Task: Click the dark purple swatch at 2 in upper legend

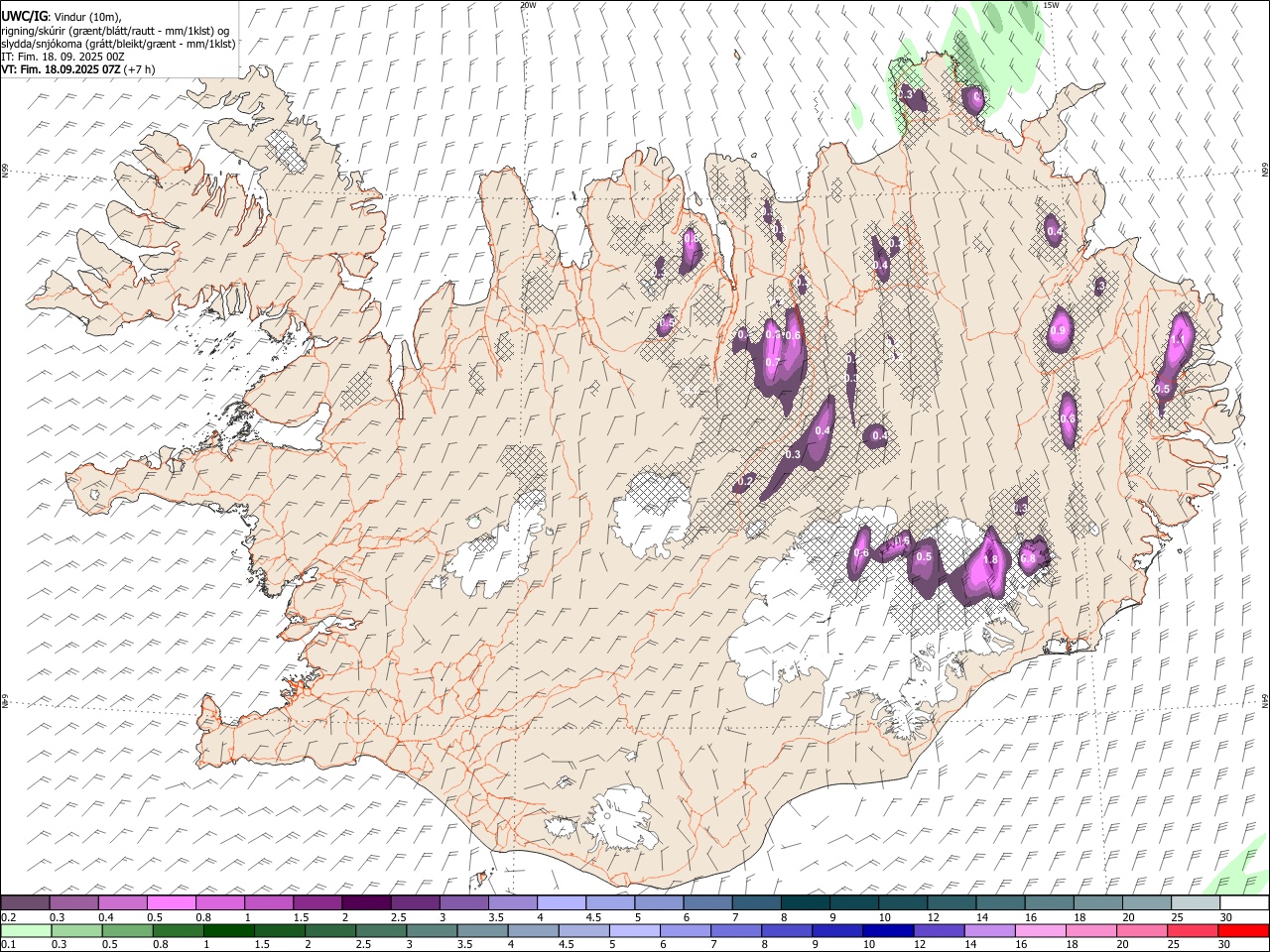Action: click(366, 903)
